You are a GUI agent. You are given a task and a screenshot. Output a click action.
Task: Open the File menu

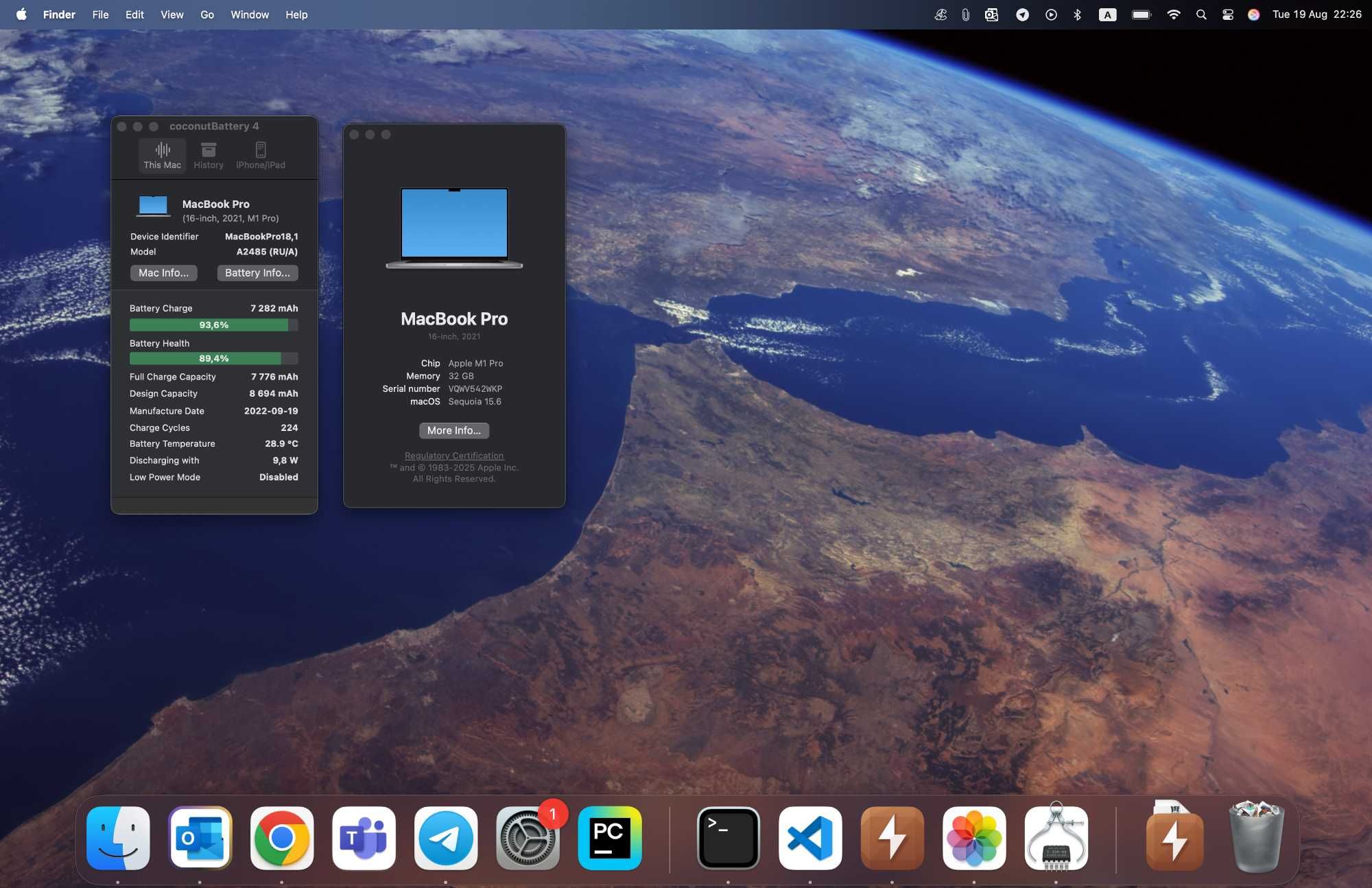coord(100,14)
